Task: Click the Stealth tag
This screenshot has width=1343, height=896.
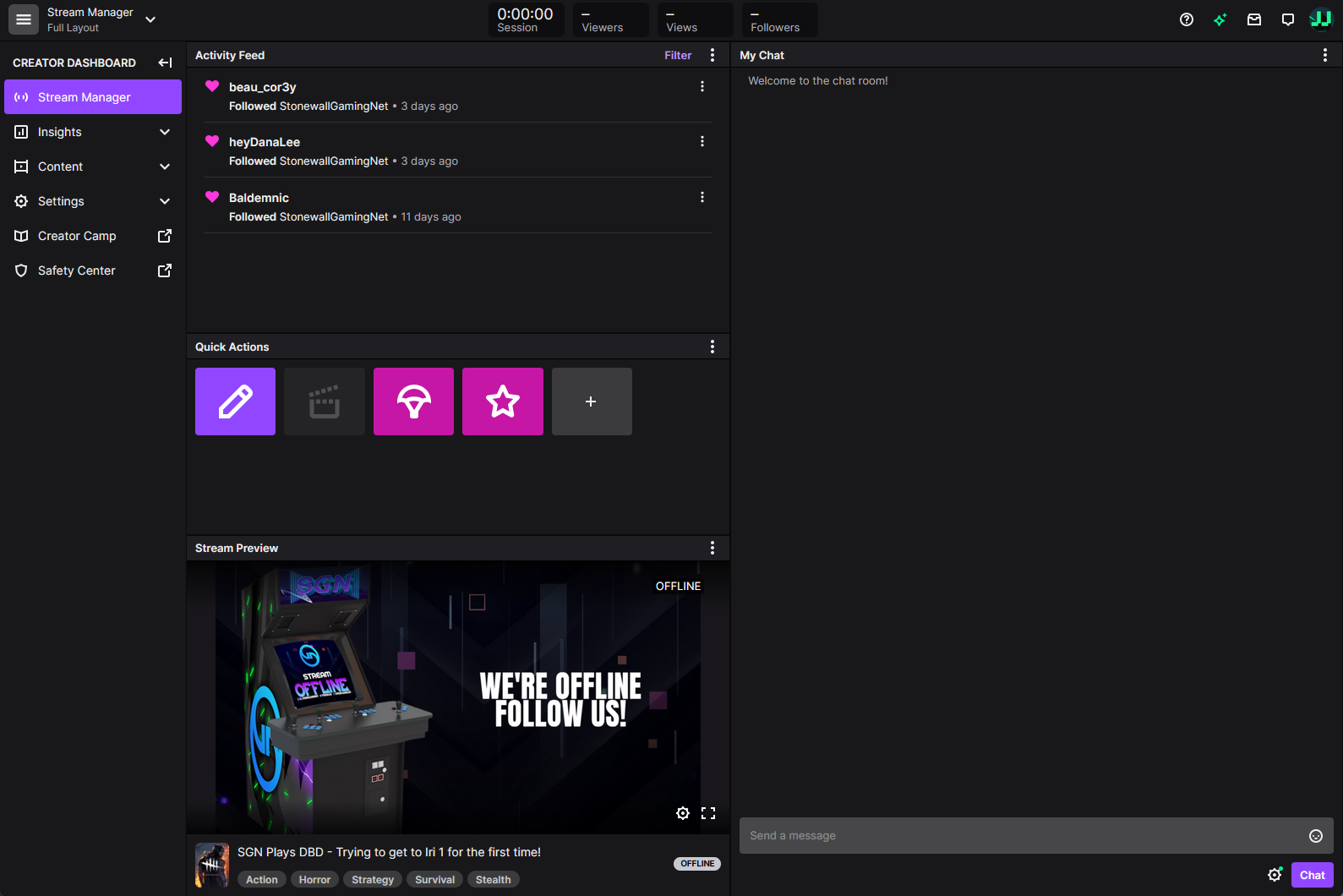Action: coord(494,880)
